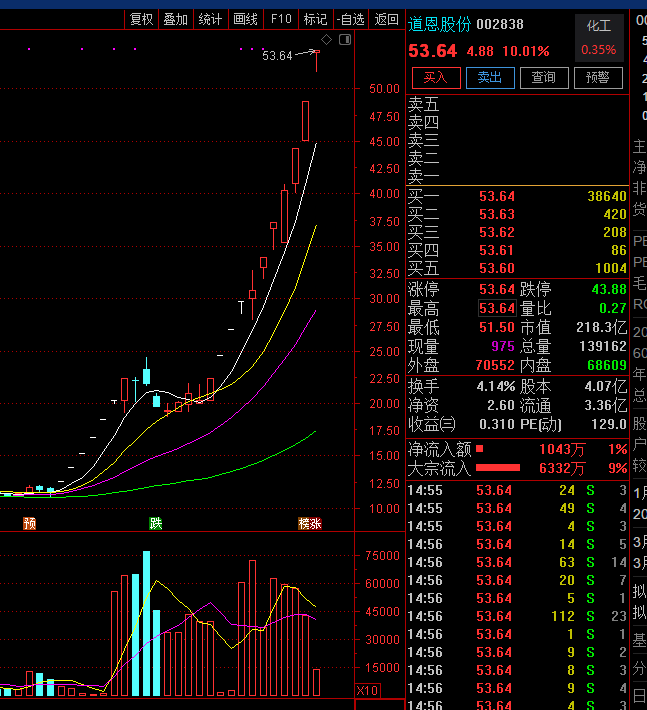
Task: Click the 大宗流入 red bar
Action: [x=498, y=468]
